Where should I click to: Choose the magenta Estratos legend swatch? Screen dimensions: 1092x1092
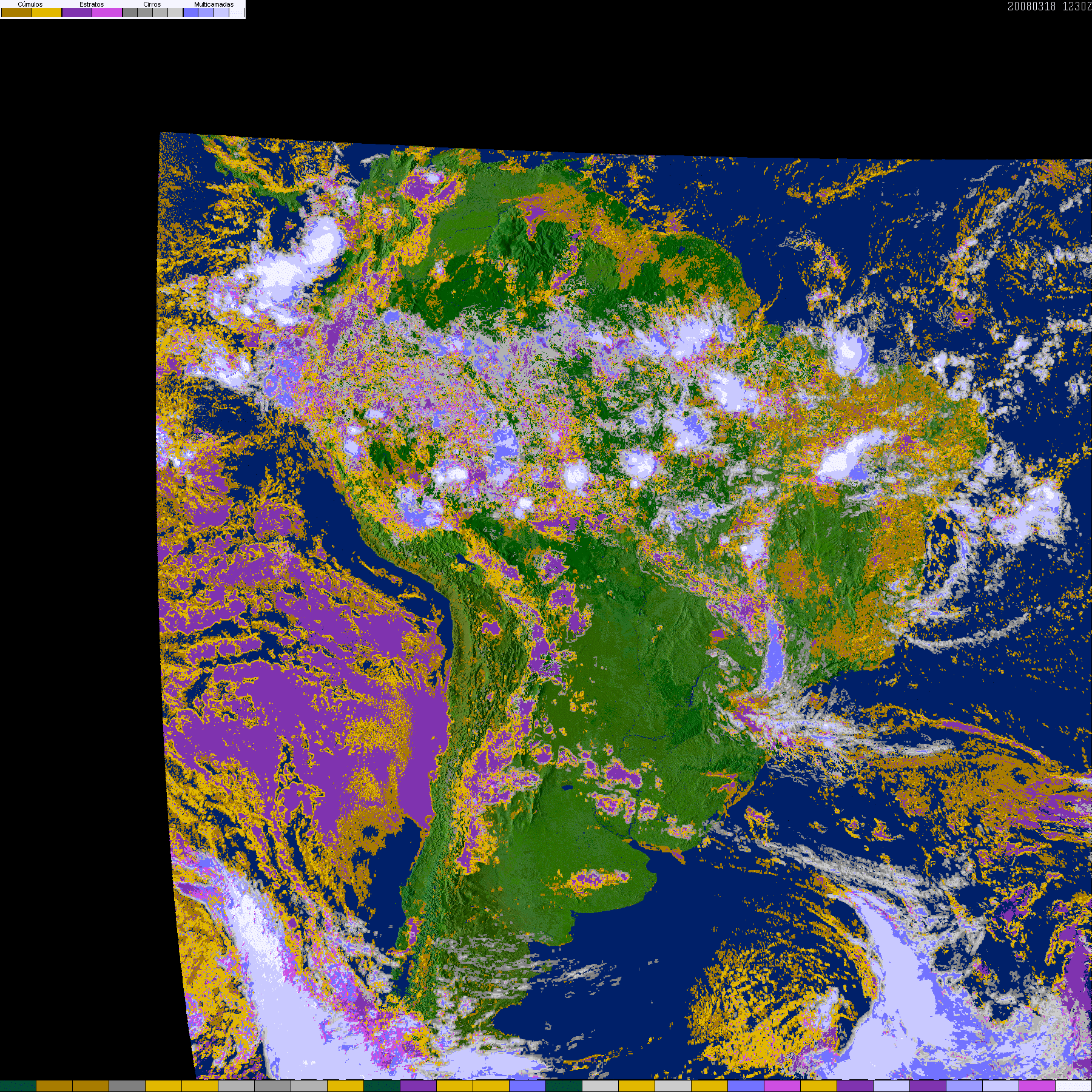pos(107,12)
